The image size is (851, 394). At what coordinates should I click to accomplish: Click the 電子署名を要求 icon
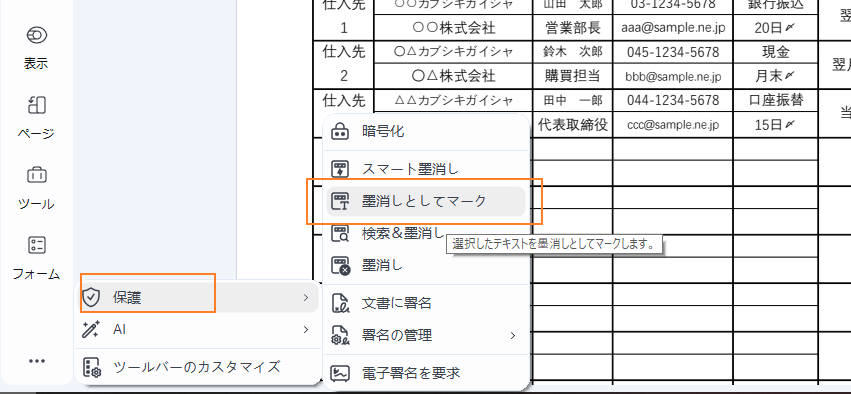(340, 373)
